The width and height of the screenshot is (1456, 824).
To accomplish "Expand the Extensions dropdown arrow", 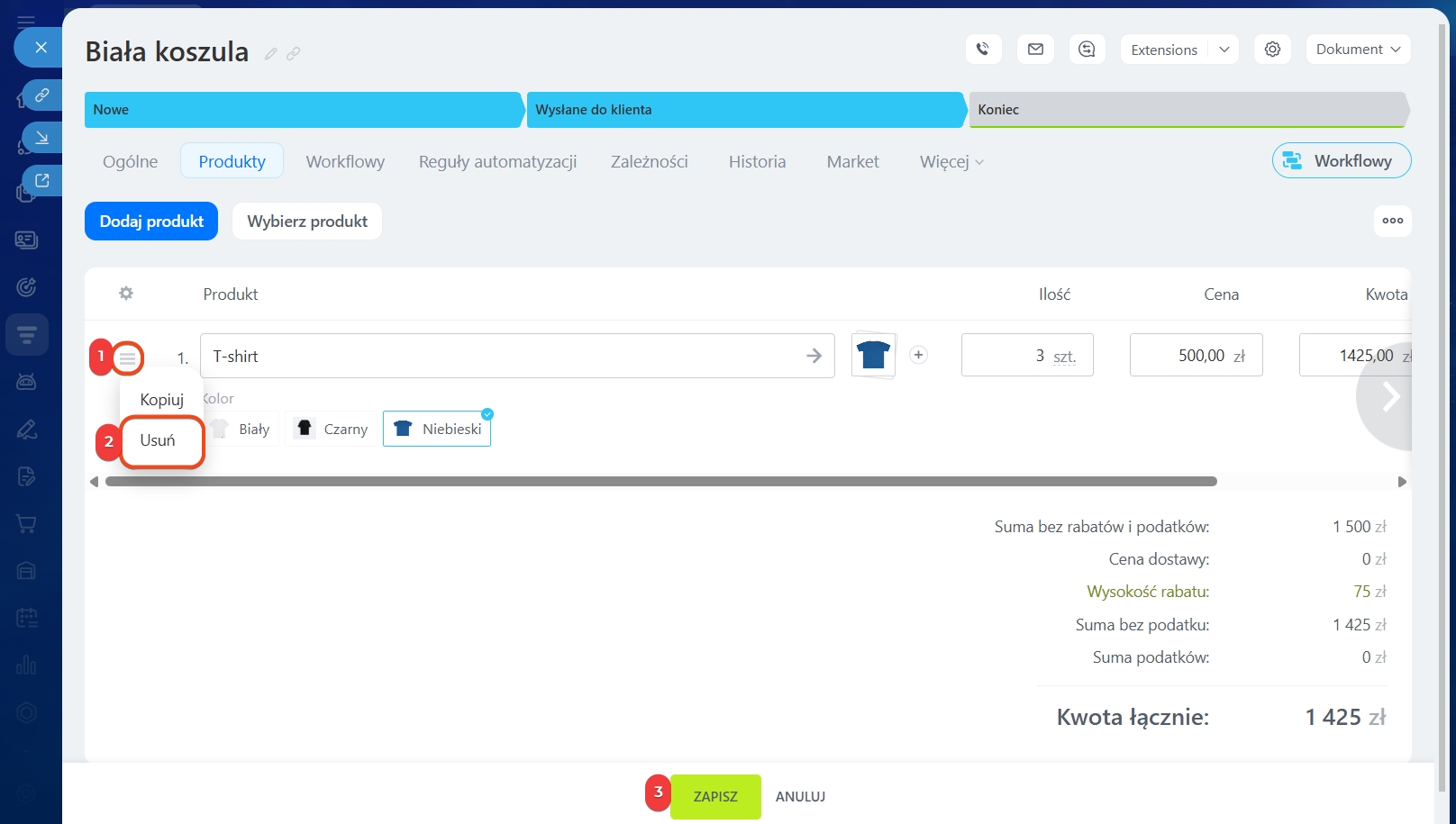I will [x=1224, y=50].
